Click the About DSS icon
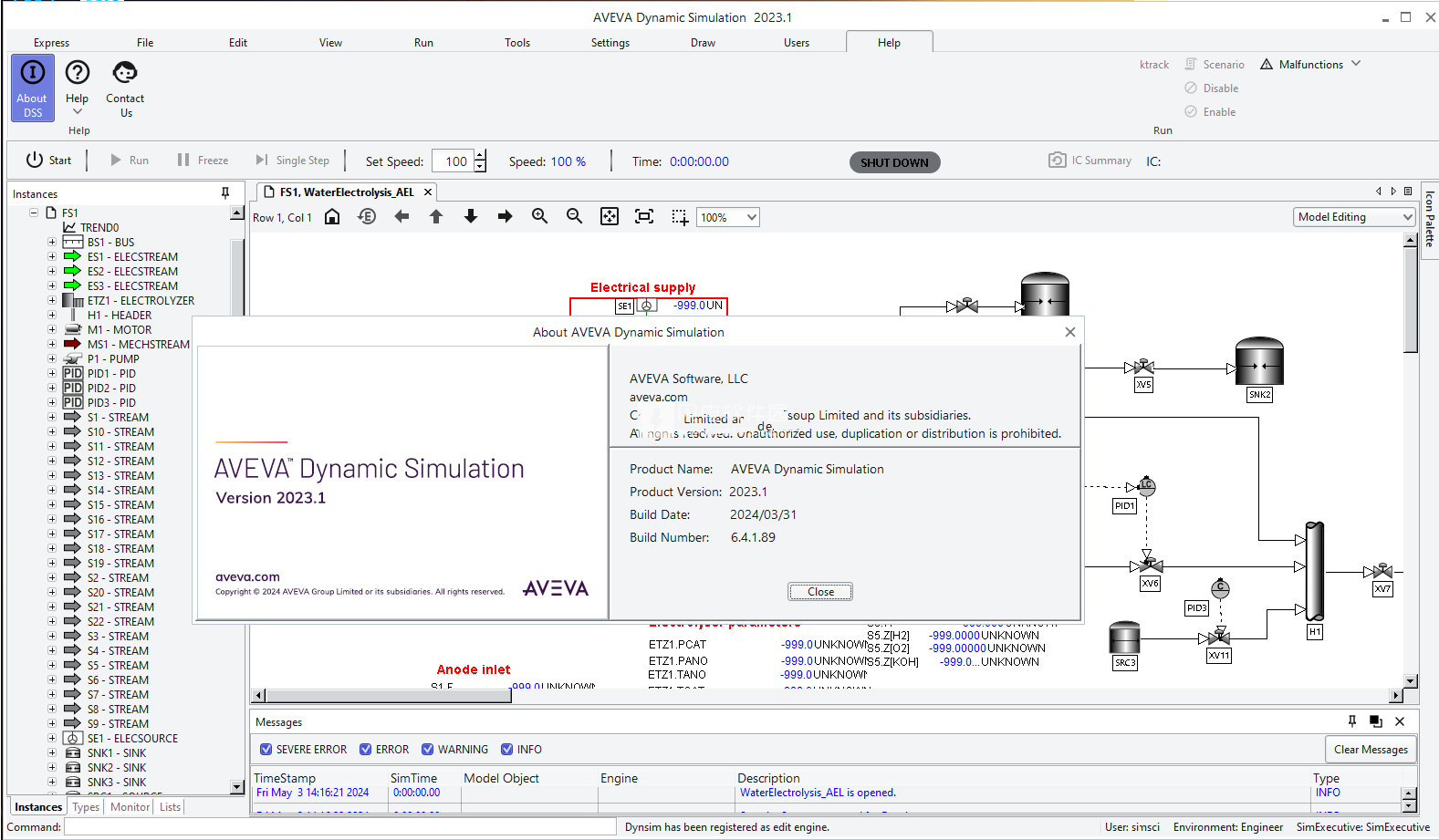The image size is (1439, 840). 32,88
